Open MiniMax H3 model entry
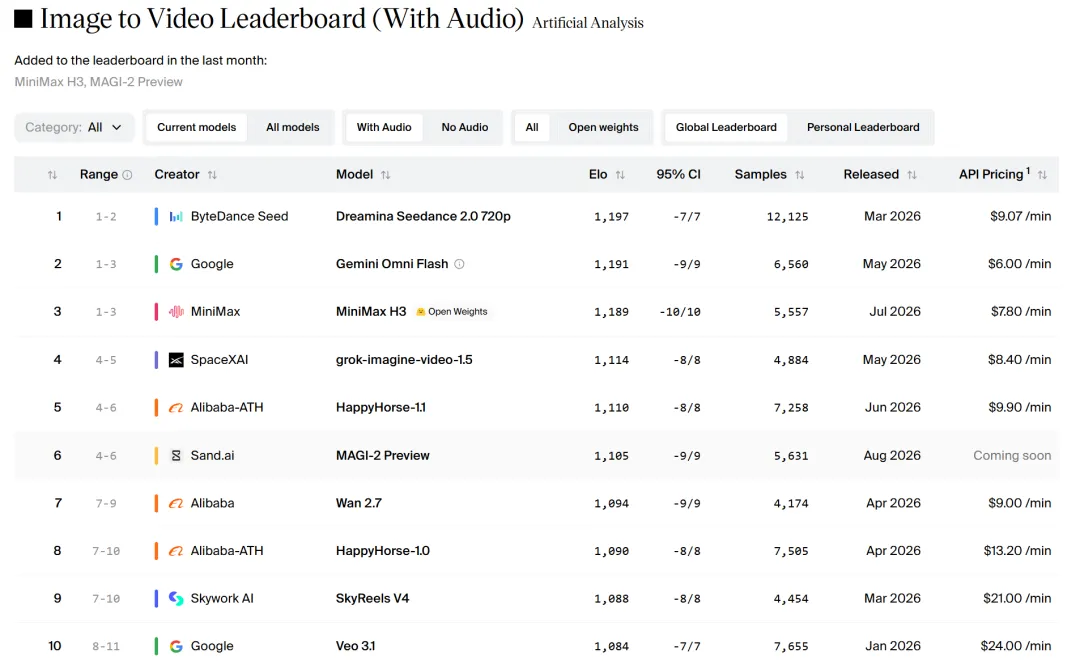Screen dimensions: 1080x661 coord(371,312)
